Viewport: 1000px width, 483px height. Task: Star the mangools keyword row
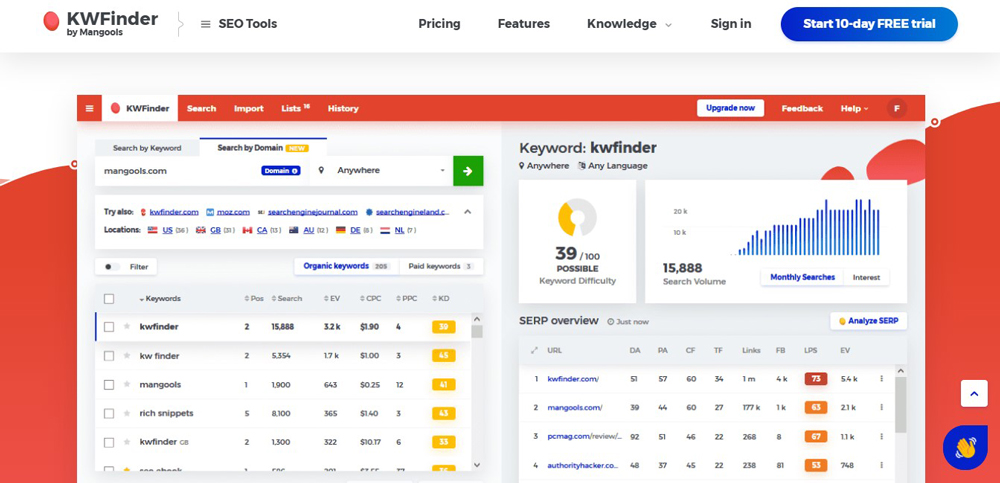coord(127,384)
